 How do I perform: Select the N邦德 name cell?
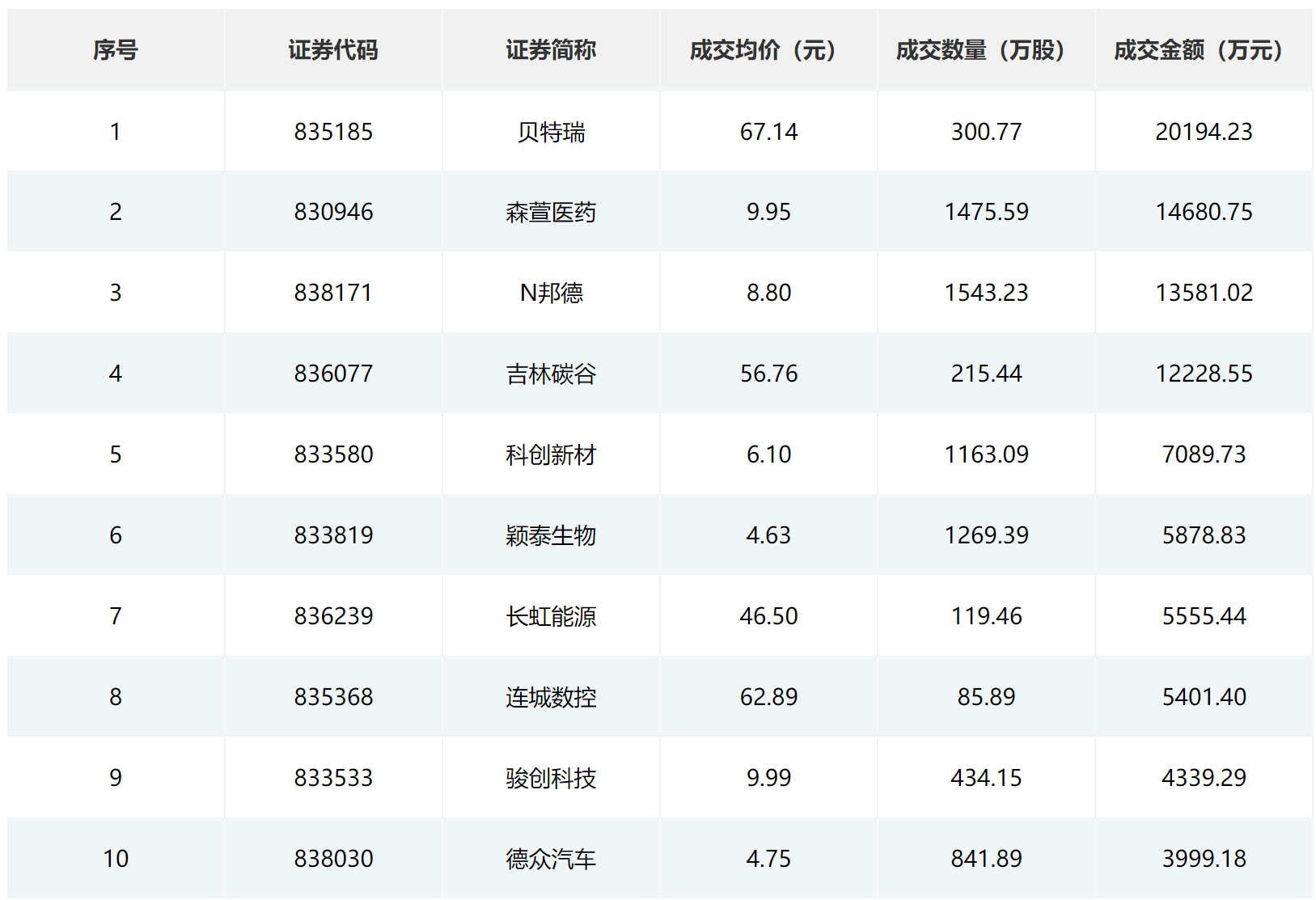[x=551, y=293]
